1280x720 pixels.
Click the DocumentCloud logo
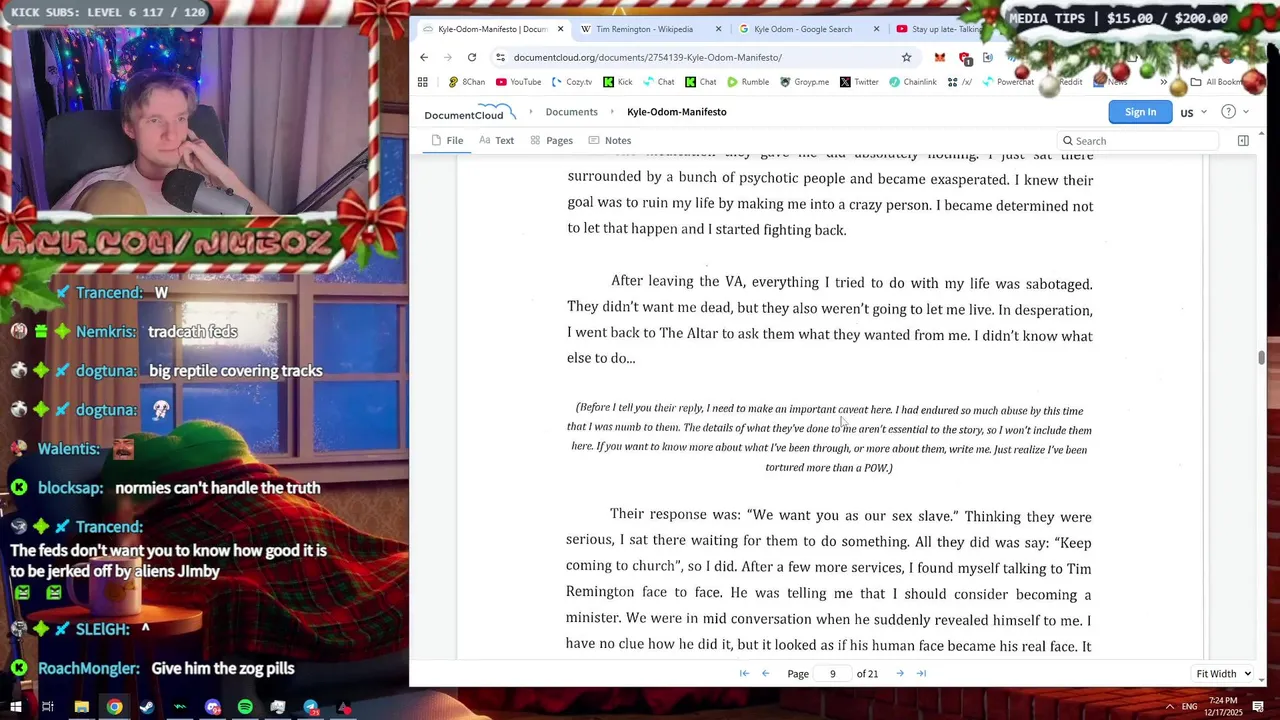[x=469, y=112]
